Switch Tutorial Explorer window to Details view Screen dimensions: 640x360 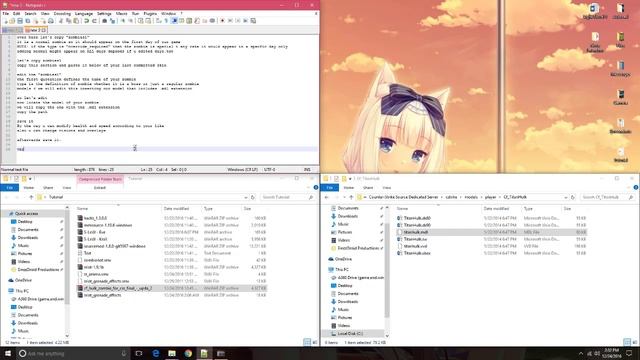point(307,342)
